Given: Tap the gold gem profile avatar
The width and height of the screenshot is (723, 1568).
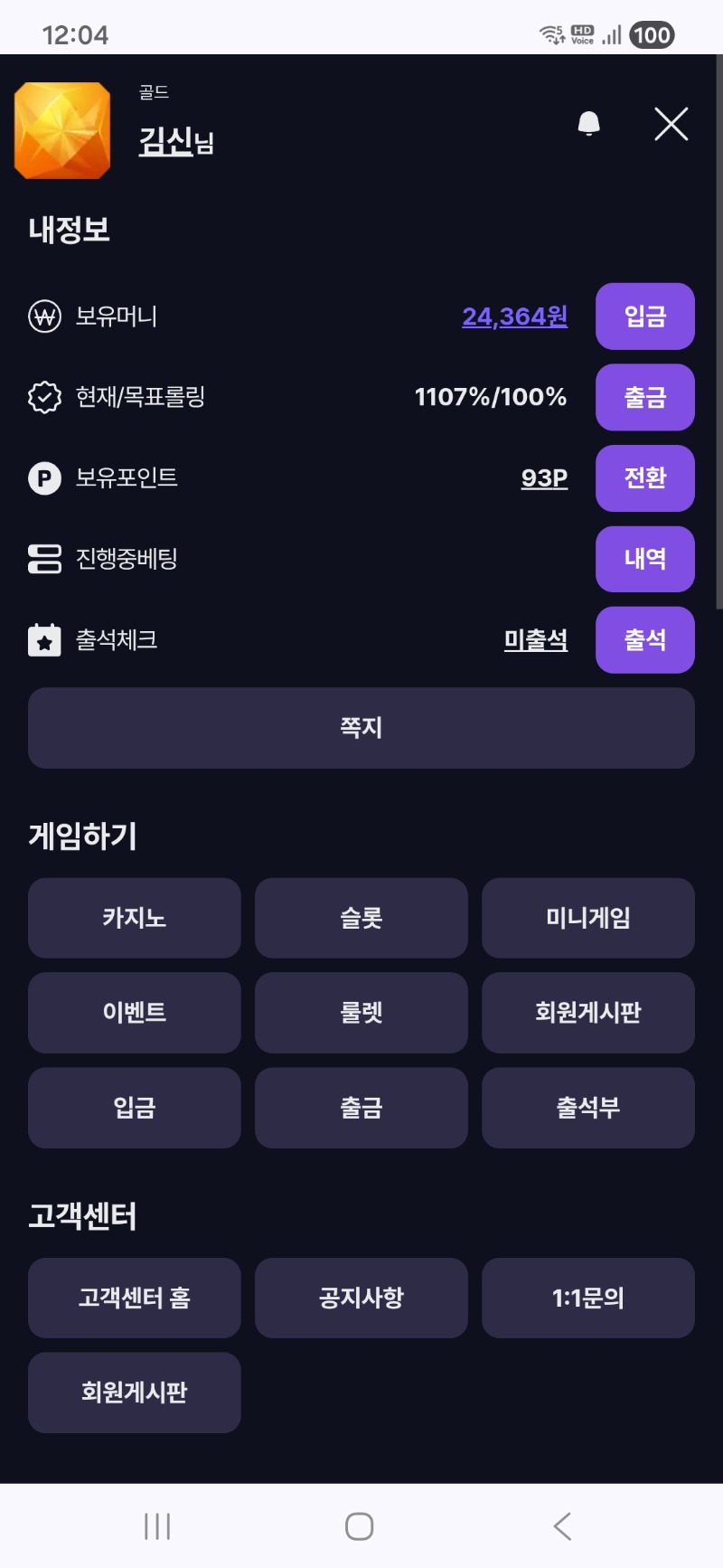Looking at the screenshot, I should tap(62, 130).
